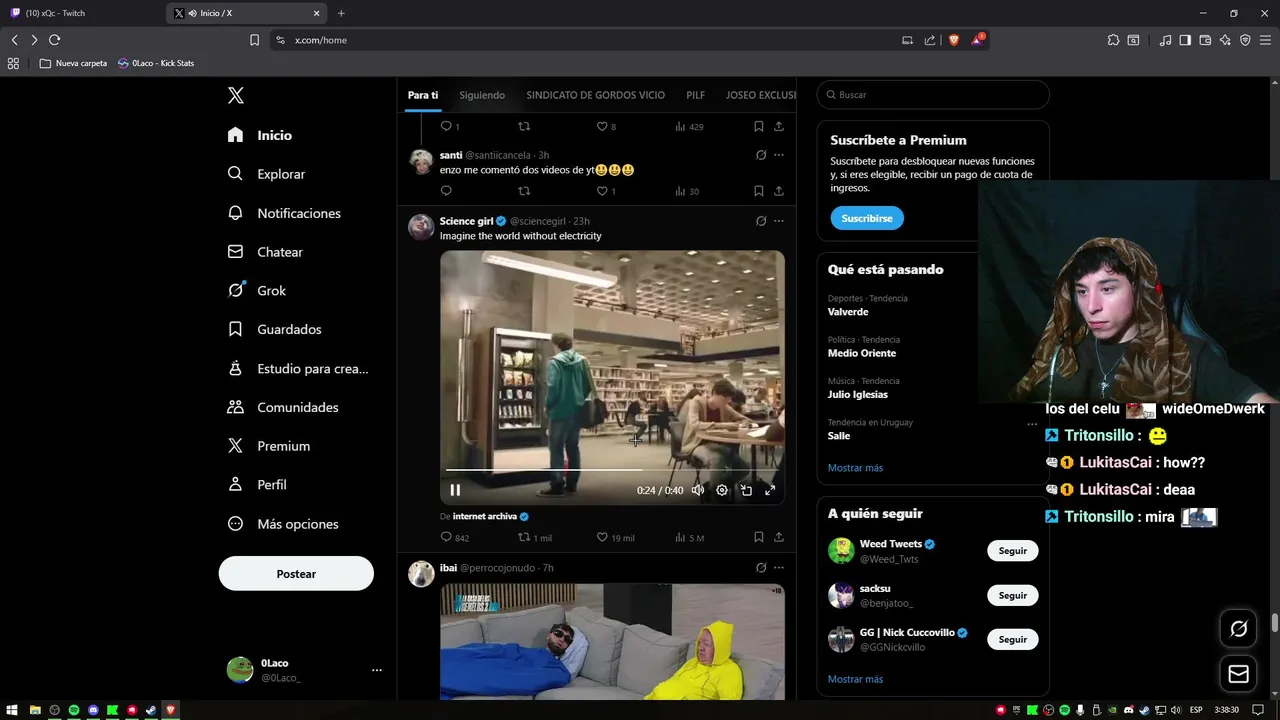Screen dimensions: 1280x720
Task: Bookmark santi's tweet
Action: point(759,191)
